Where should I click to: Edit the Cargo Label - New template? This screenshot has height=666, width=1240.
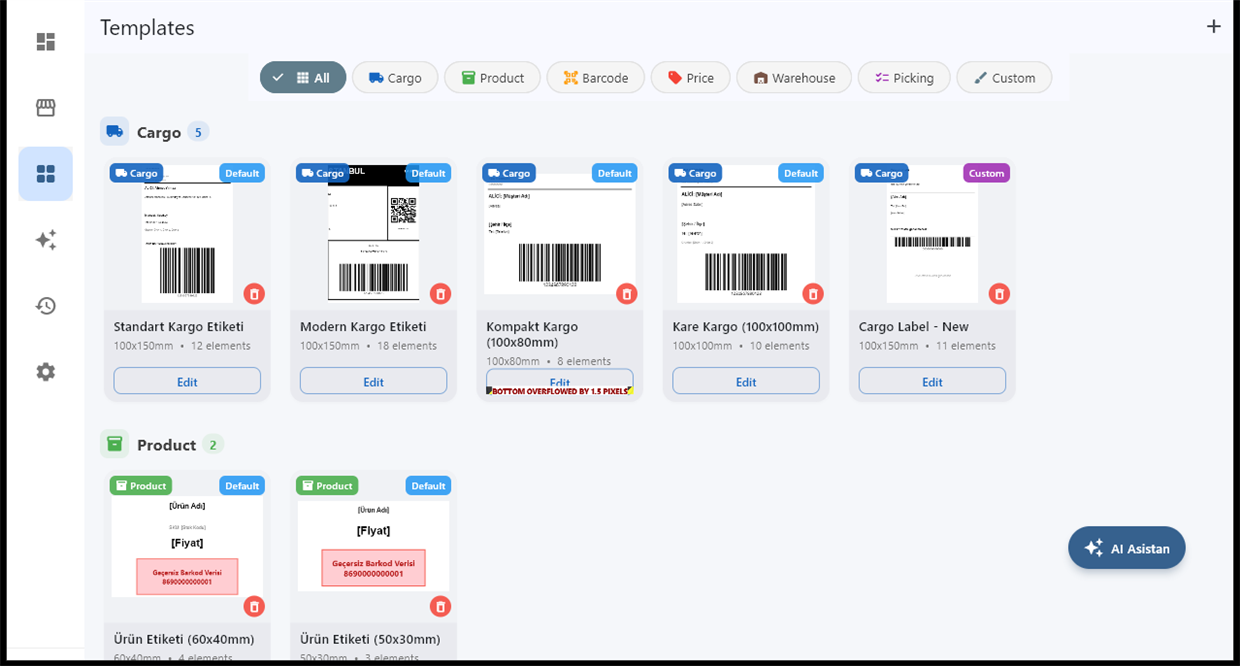point(932,381)
